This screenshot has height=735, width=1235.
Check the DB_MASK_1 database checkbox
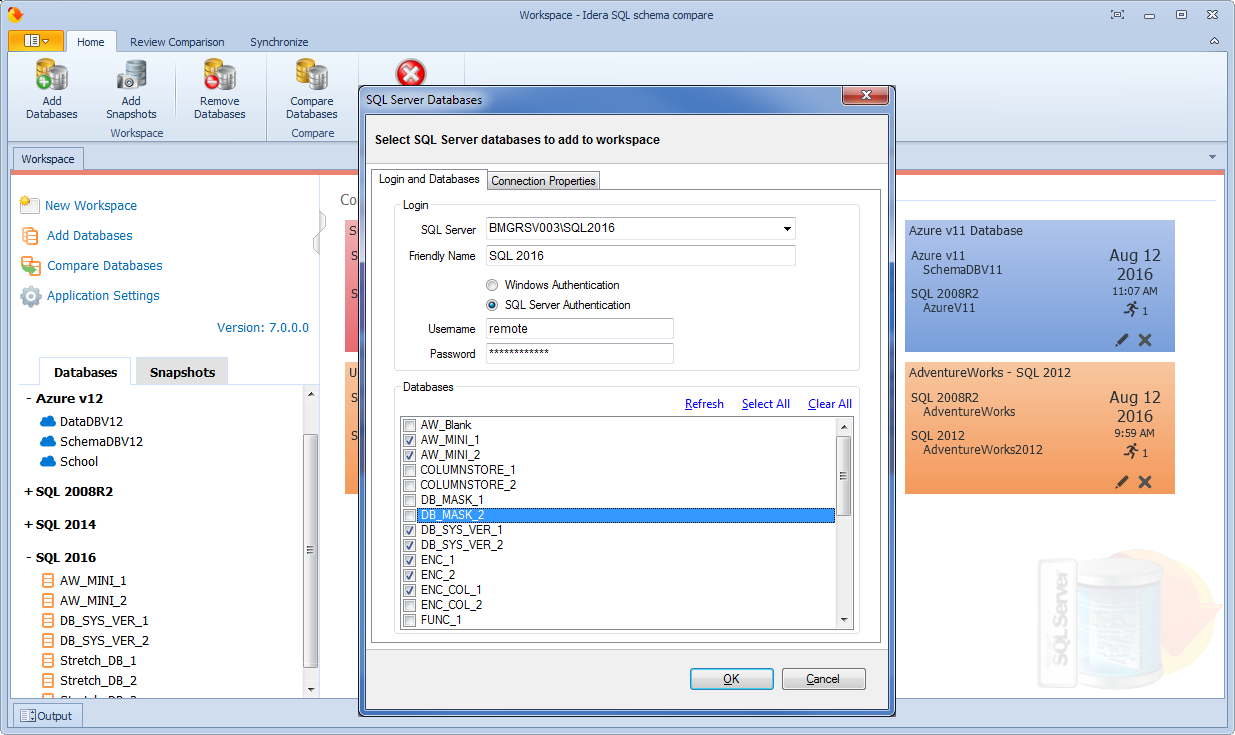click(409, 500)
